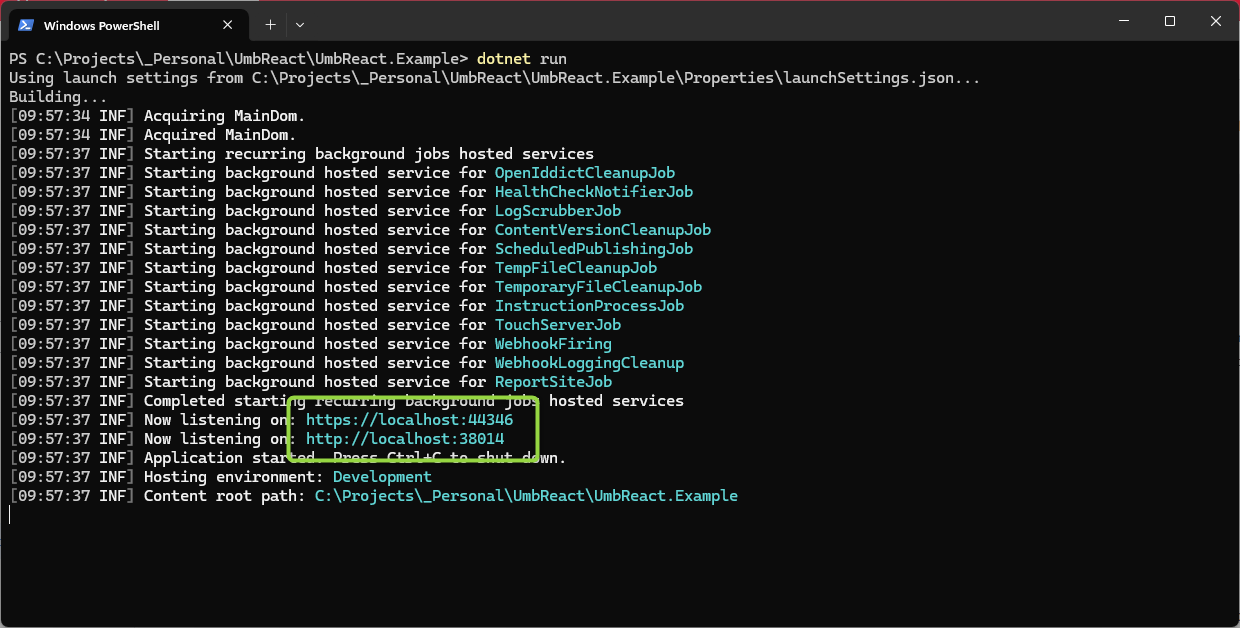Open a new terminal tab with plus

click(270, 24)
